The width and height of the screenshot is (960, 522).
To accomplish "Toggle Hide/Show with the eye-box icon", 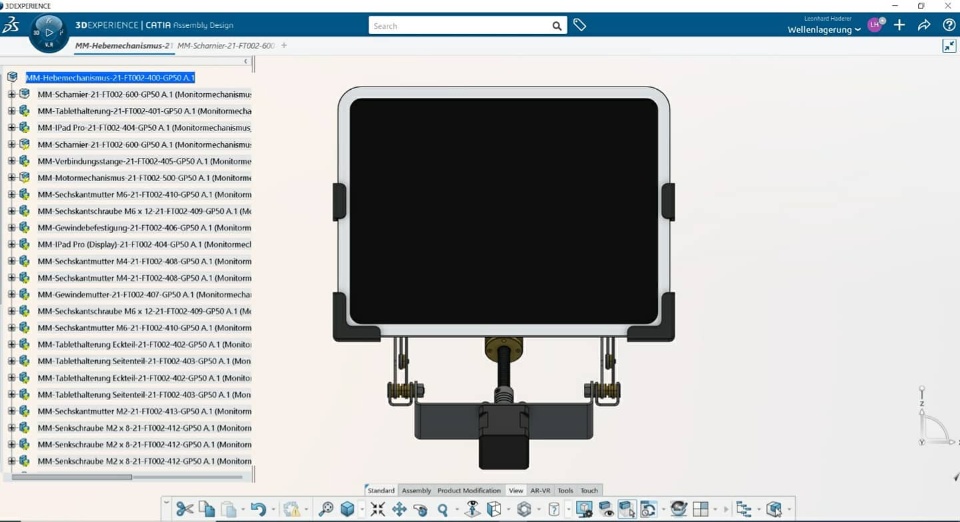I will coord(606,509).
